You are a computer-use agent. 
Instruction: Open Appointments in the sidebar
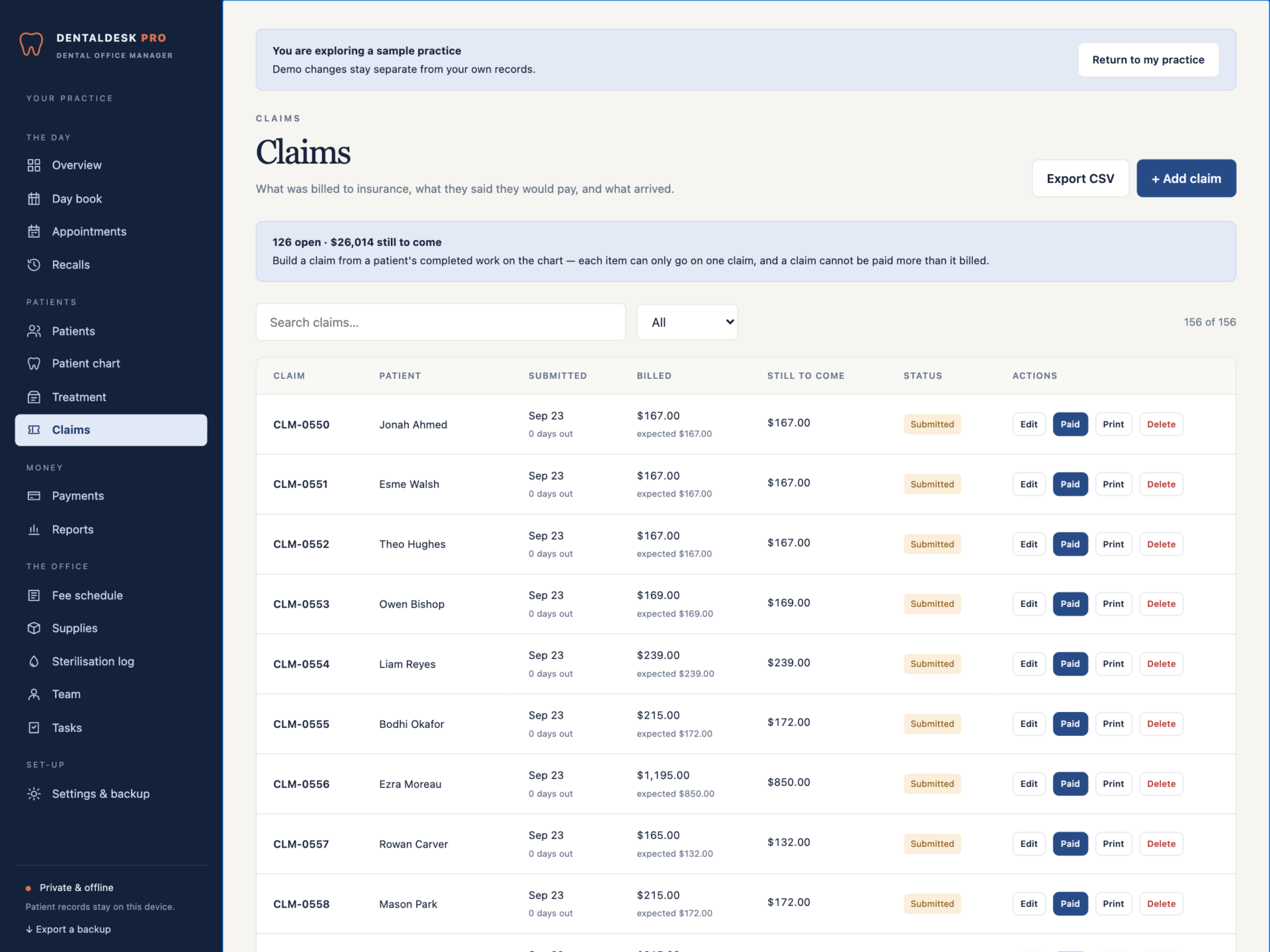pyautogui.click(x=111, y=231)
